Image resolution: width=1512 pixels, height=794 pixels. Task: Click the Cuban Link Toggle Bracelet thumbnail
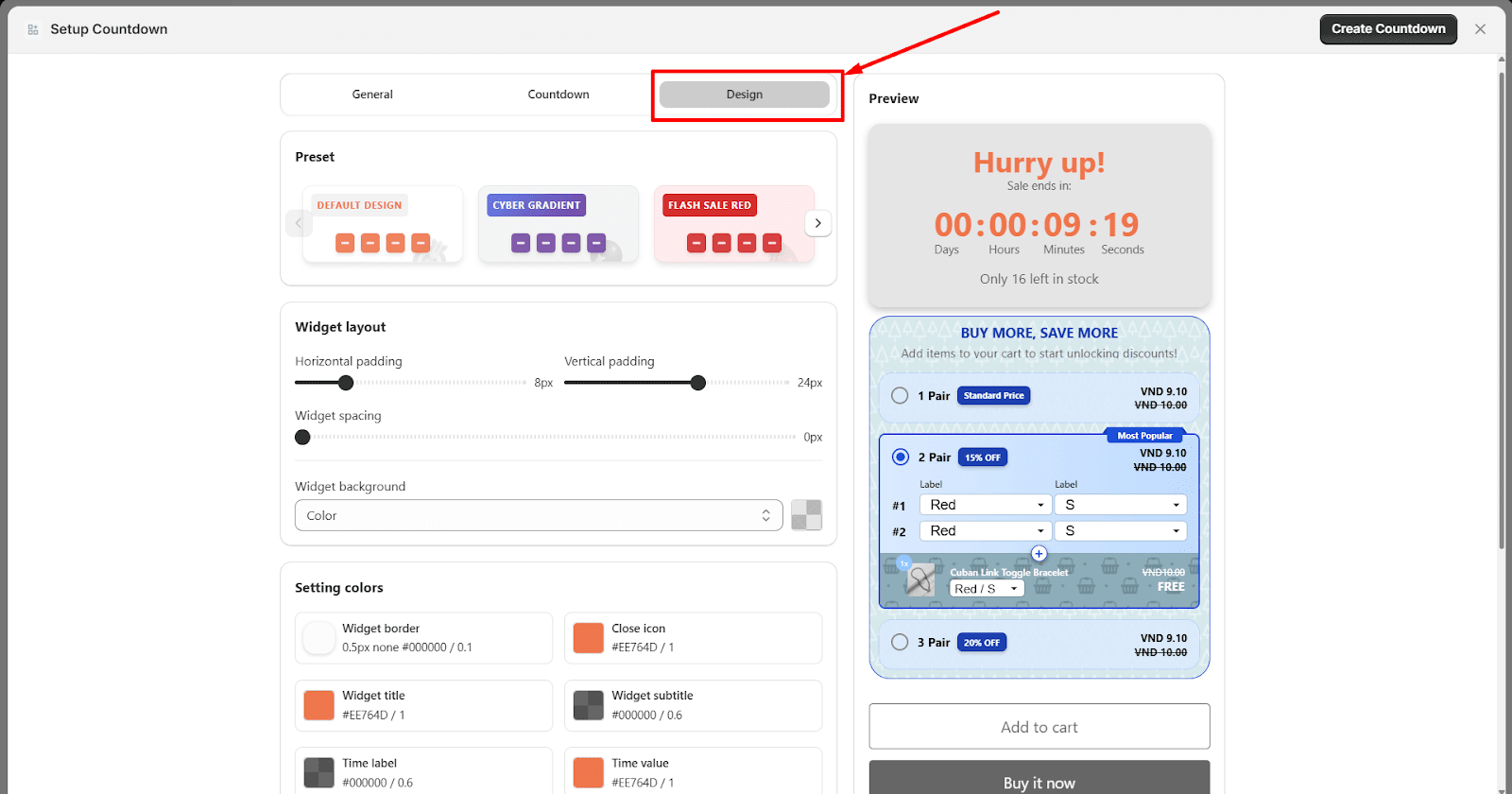tap(919, 579)
